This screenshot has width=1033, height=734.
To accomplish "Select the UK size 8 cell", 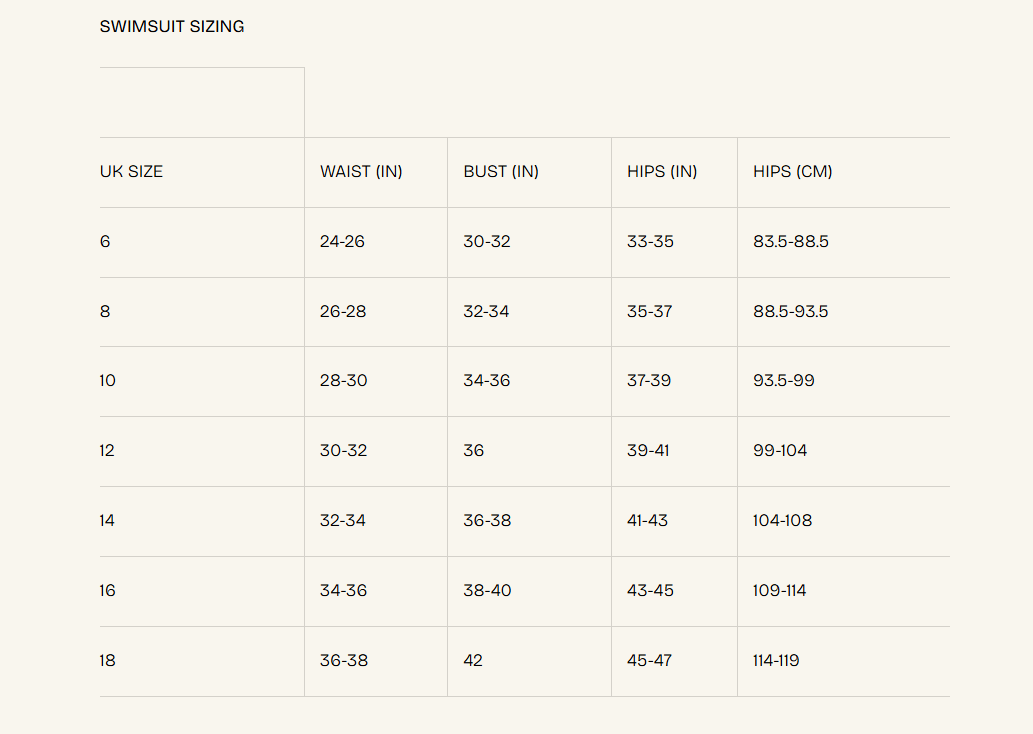I will tap(105, 311).
